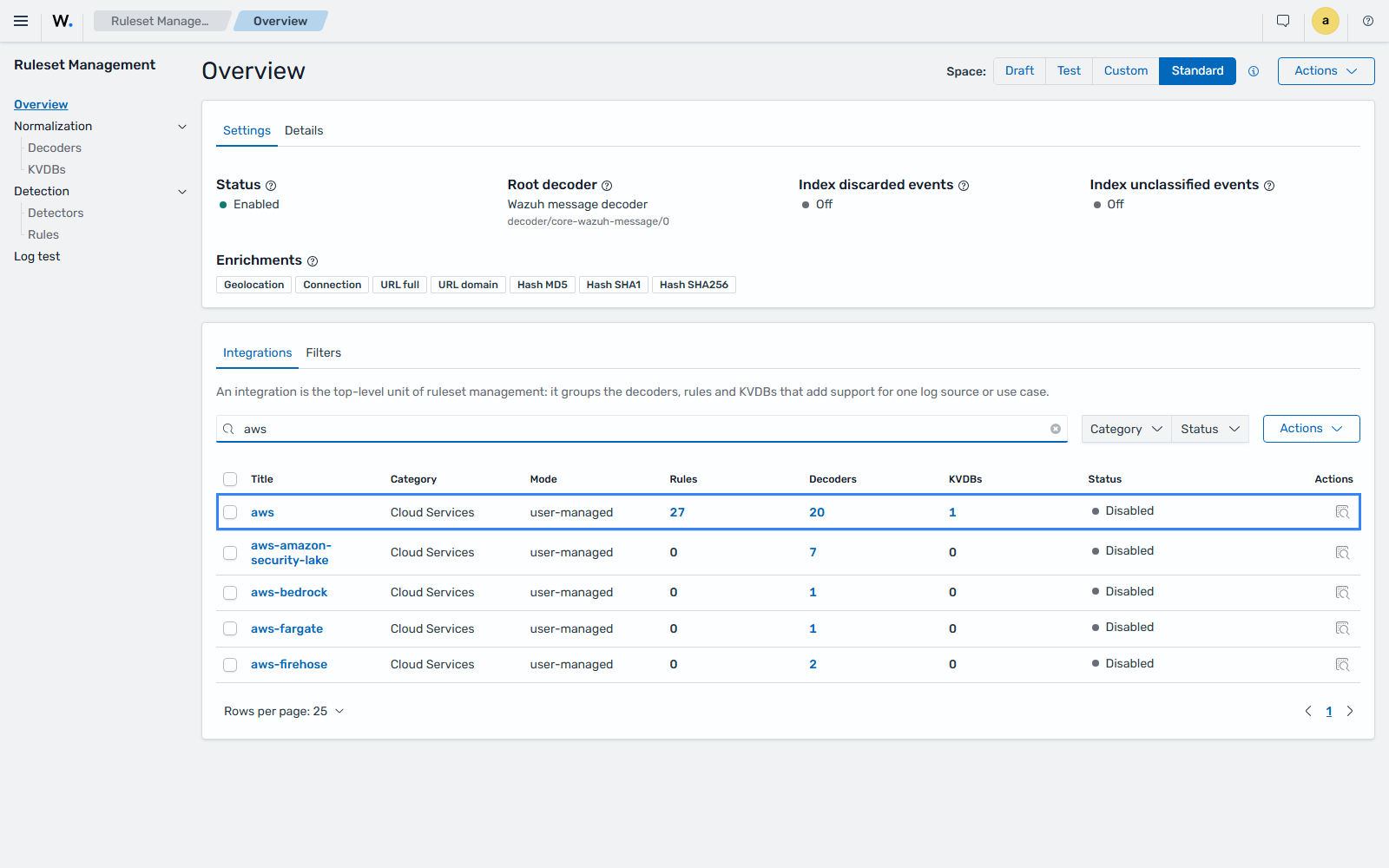Inspect the aws-fargate row

click(1342, 628)
